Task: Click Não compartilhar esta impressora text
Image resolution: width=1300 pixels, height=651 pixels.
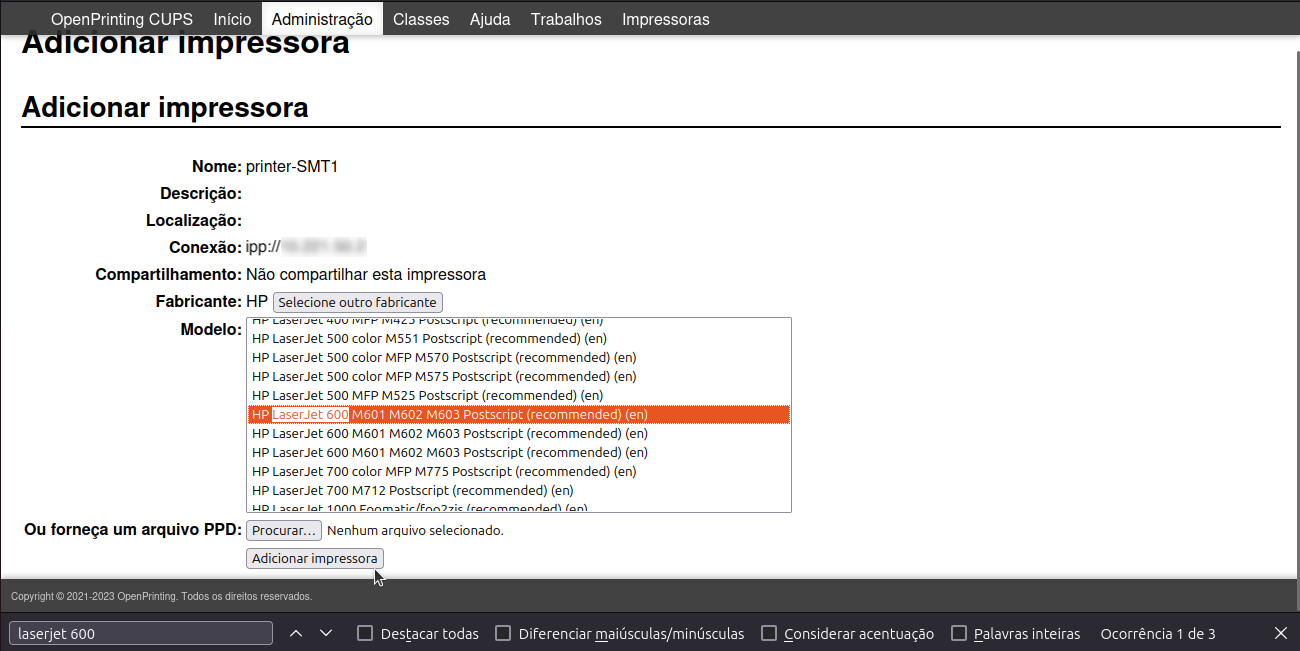Action: click(x=366, y=274)
